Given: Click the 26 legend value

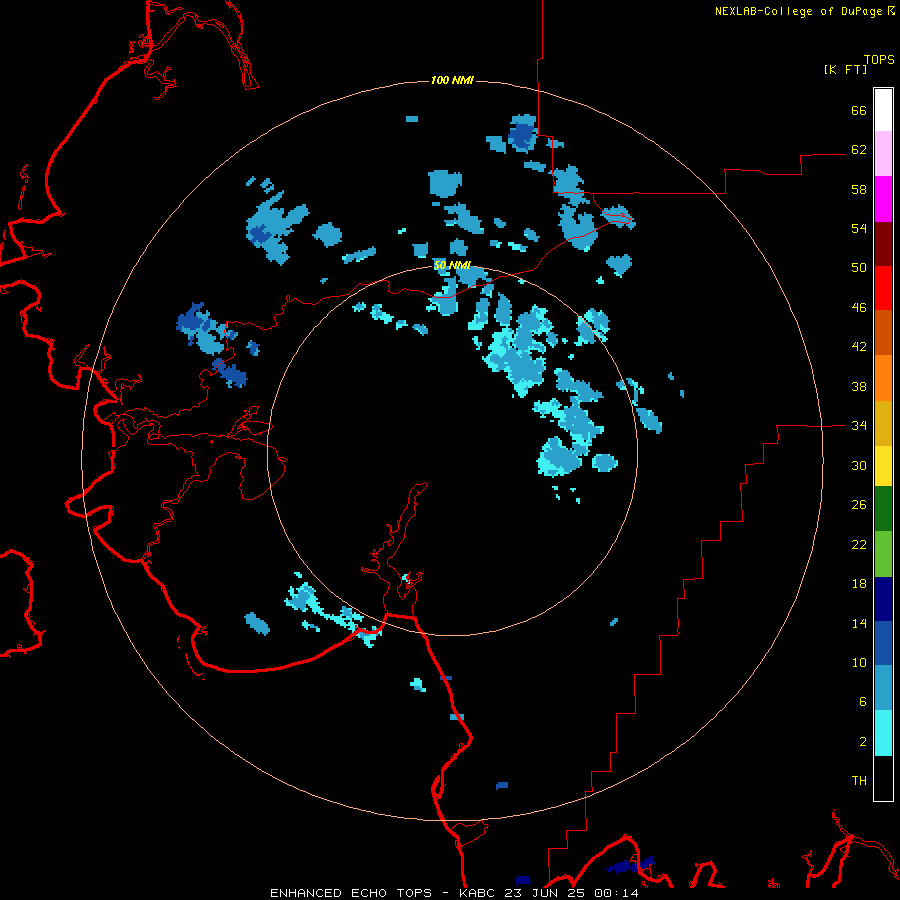Looking at the screenshot, I should (859, 505).
